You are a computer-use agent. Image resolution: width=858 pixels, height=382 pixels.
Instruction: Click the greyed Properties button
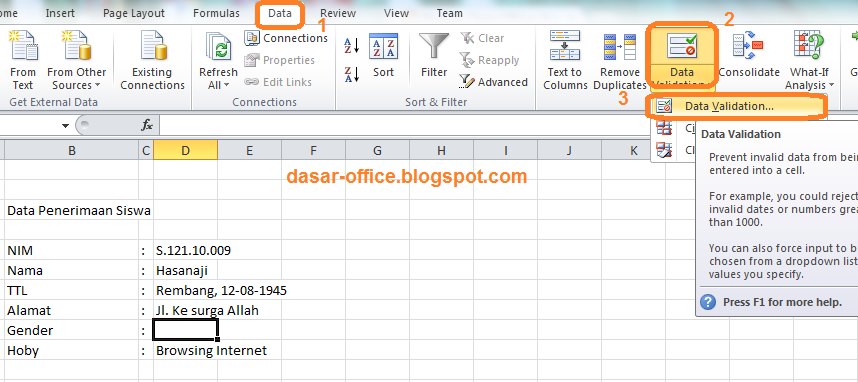[x=280, y=60]
